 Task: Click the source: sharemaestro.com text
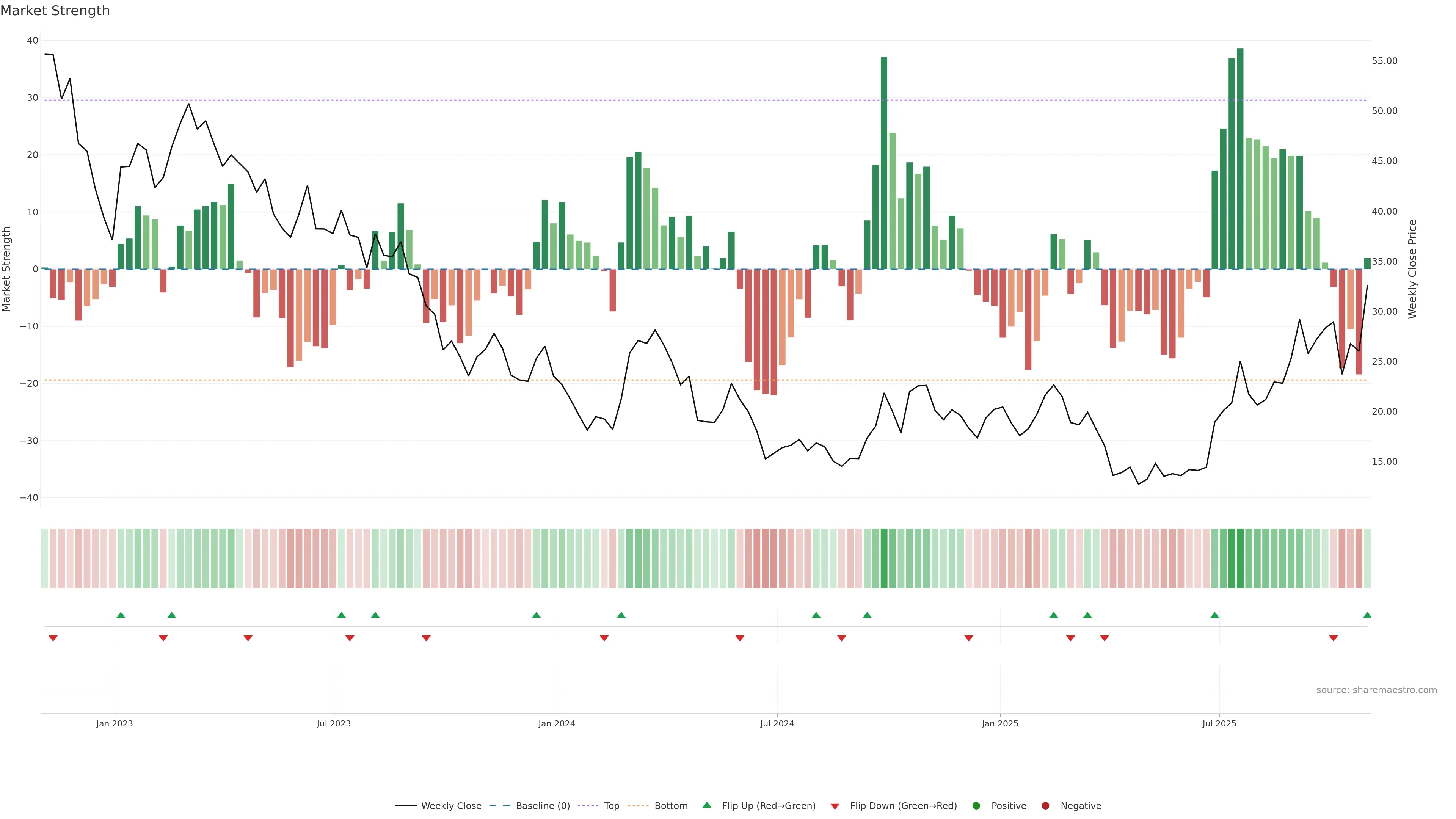[x=1376, y=690]
